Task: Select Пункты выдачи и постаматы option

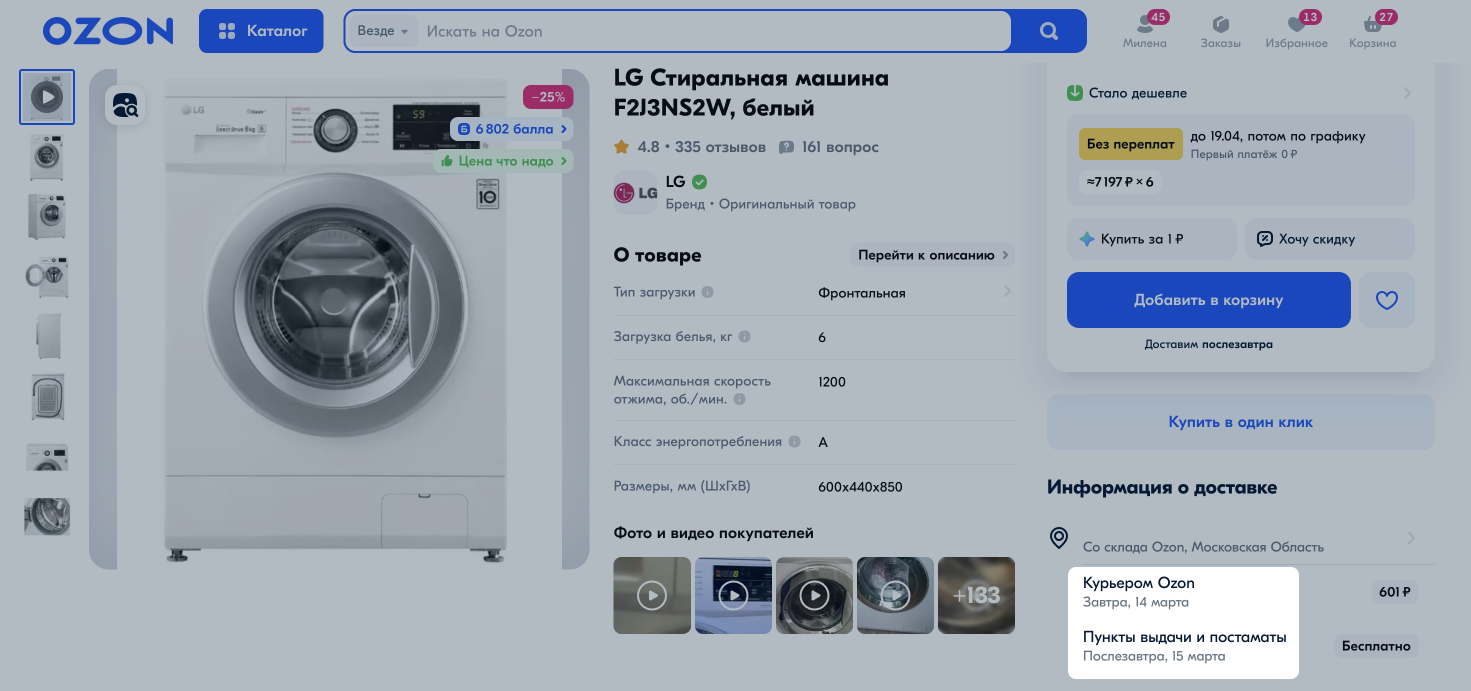Action: pyautogui.click(x=1185, y=646)
